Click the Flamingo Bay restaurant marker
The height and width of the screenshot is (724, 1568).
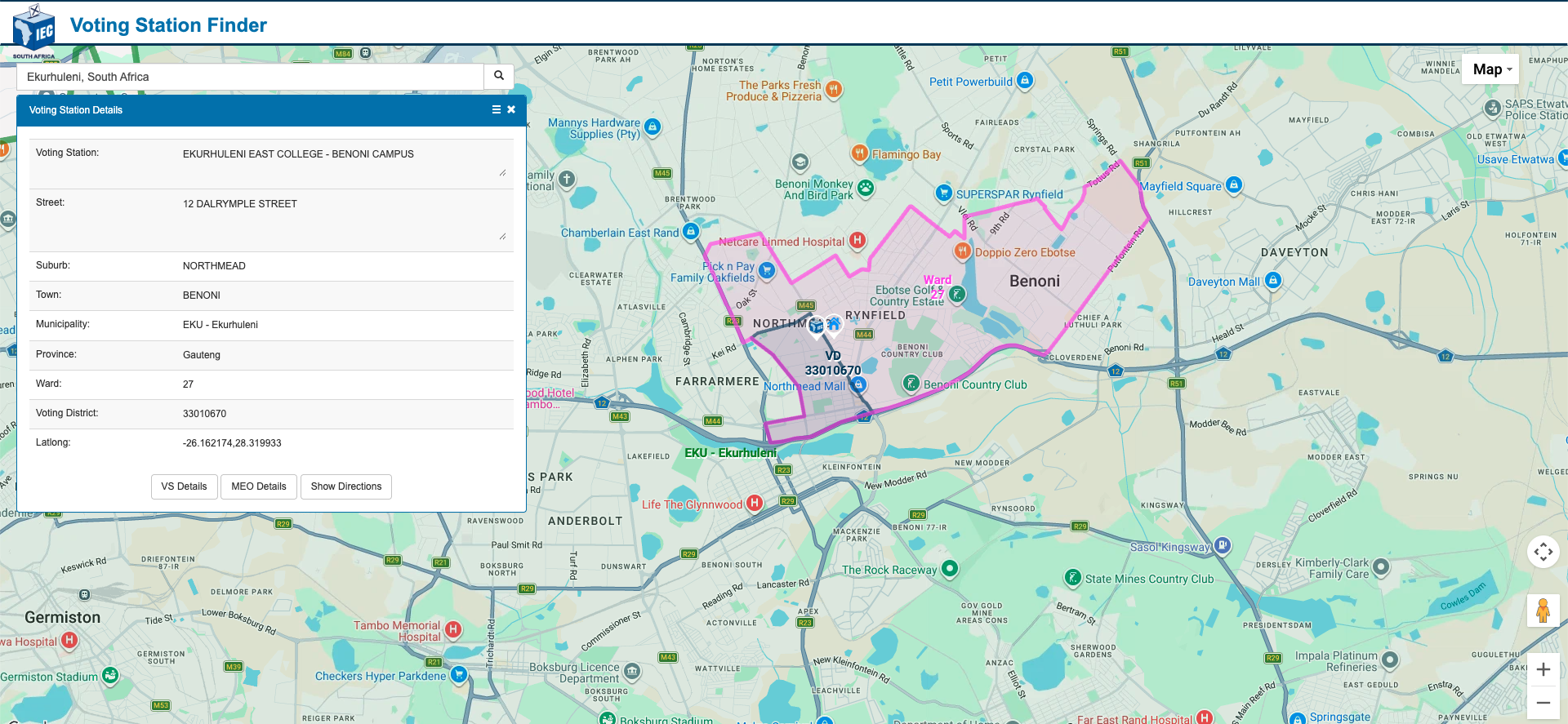coord(859,153)
